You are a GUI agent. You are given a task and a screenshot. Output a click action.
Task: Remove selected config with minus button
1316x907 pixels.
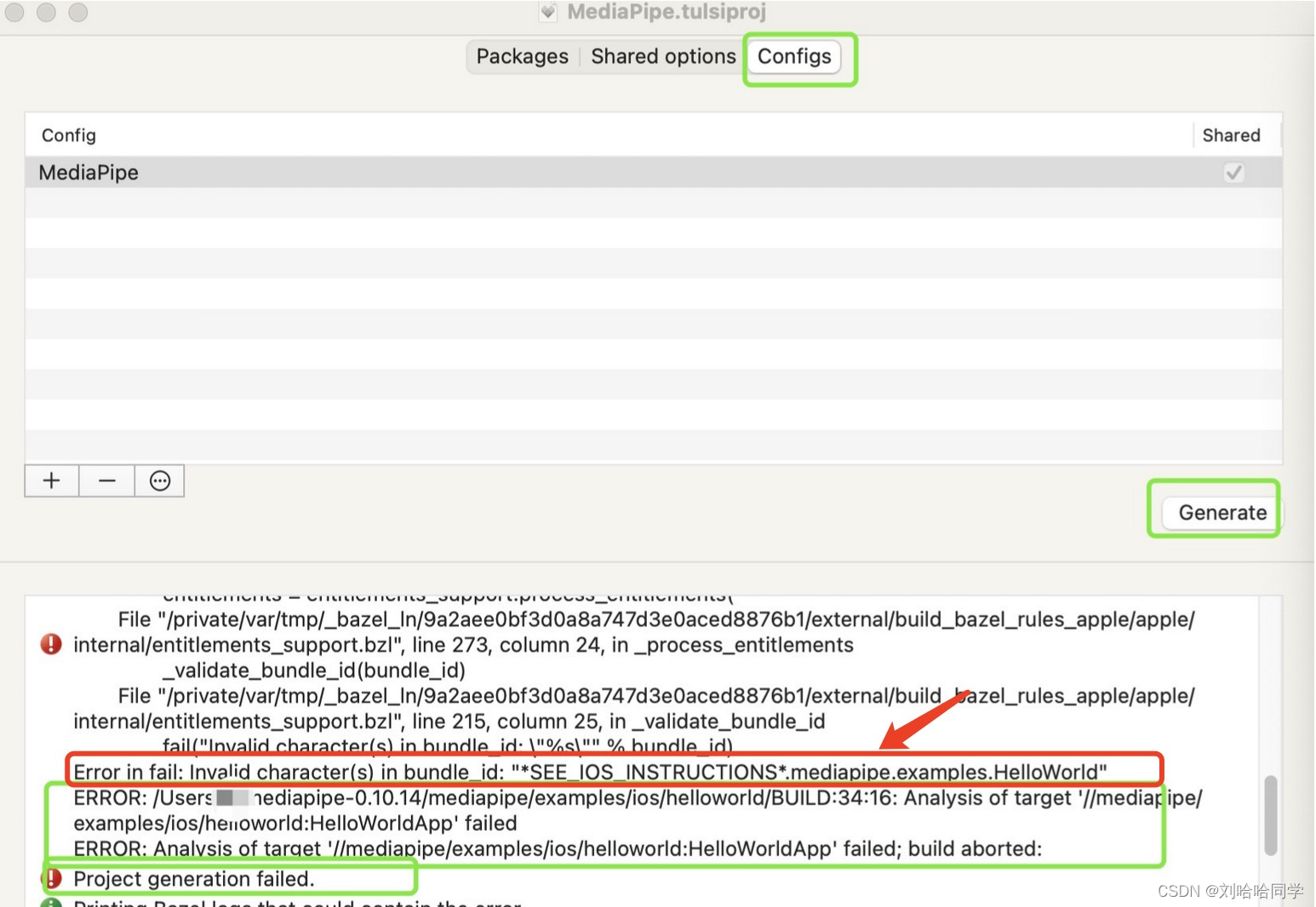(x=106, y=481)
